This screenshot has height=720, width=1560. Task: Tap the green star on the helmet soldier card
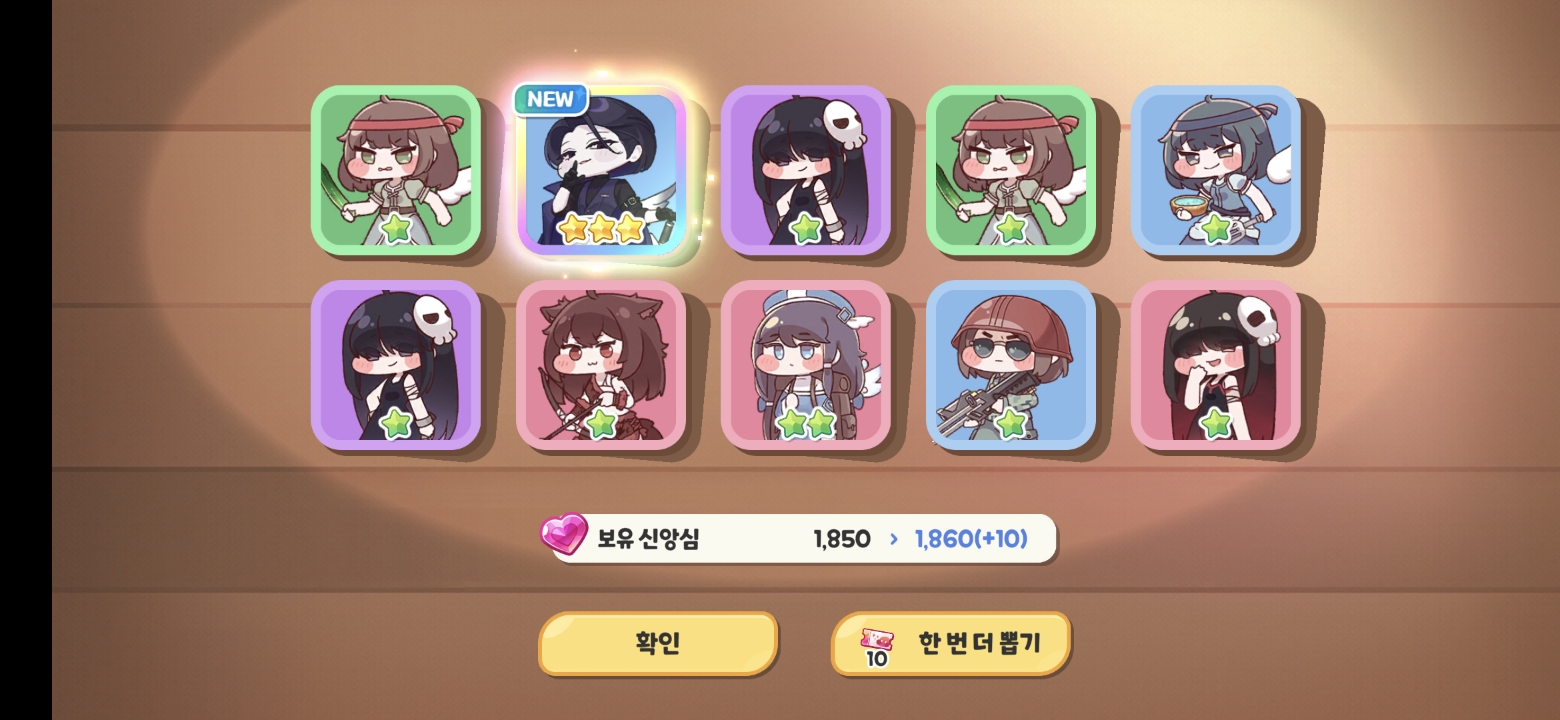click(1011, 424)
